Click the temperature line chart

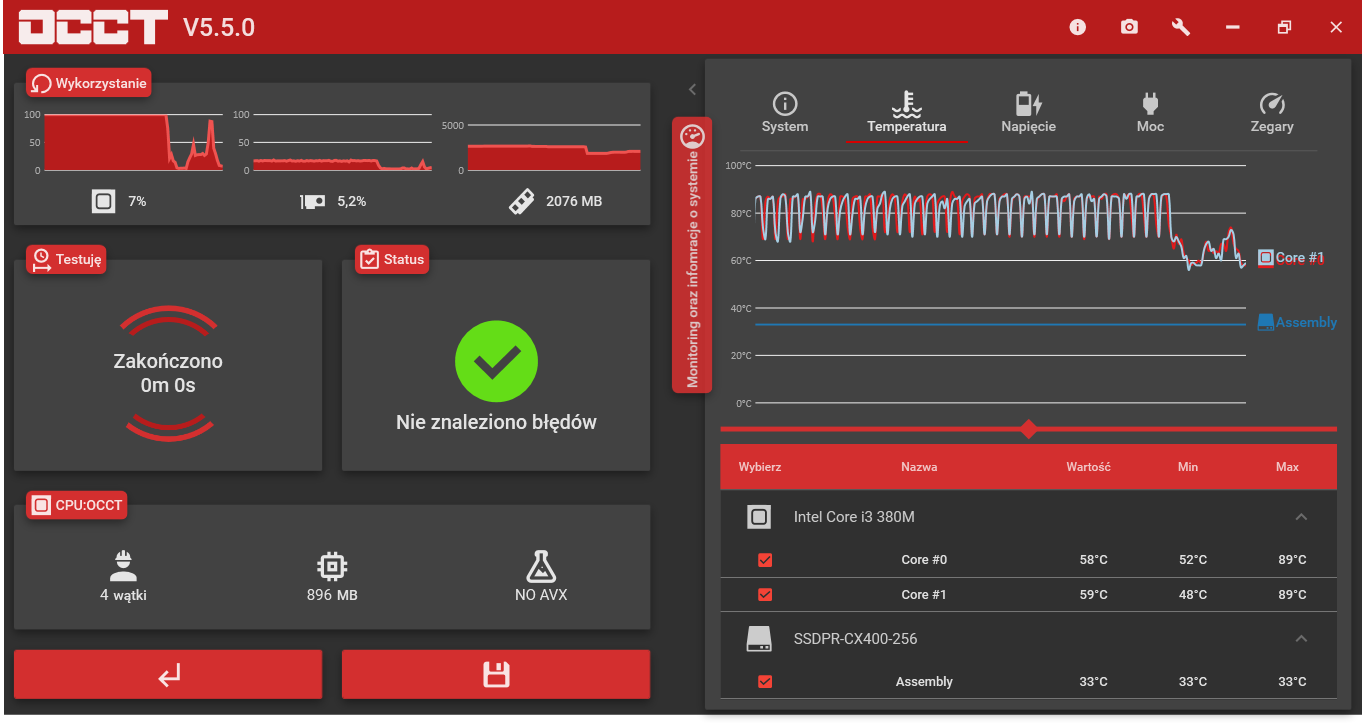coord(1000,284)
